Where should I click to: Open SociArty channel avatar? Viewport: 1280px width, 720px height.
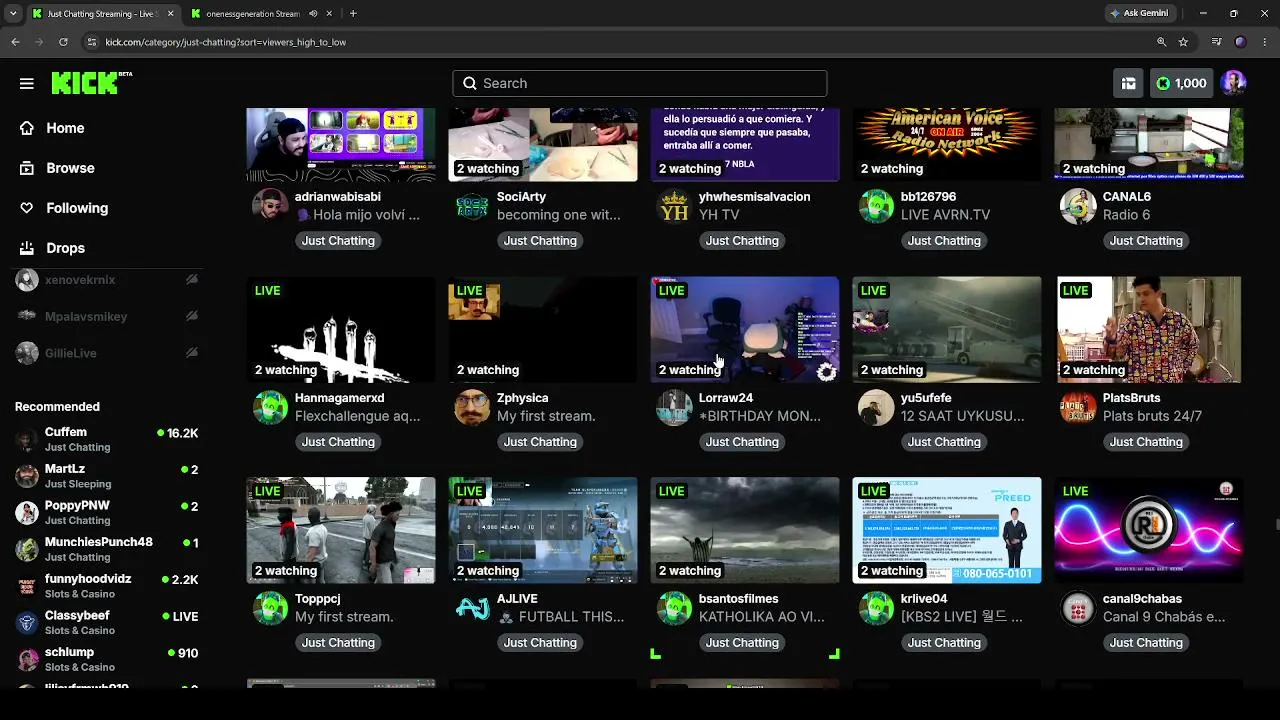(x=472, y=206)
